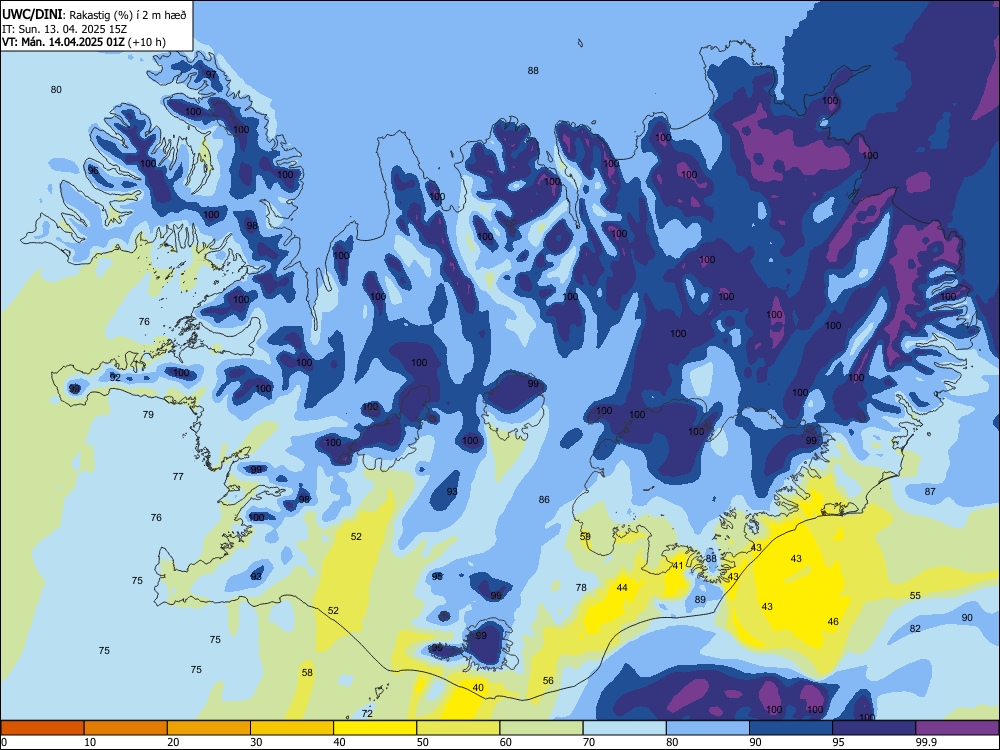Screen dimensions: 1000x750
Task: Click the '92' value on the western peninsula
Action: pos(115,378)
